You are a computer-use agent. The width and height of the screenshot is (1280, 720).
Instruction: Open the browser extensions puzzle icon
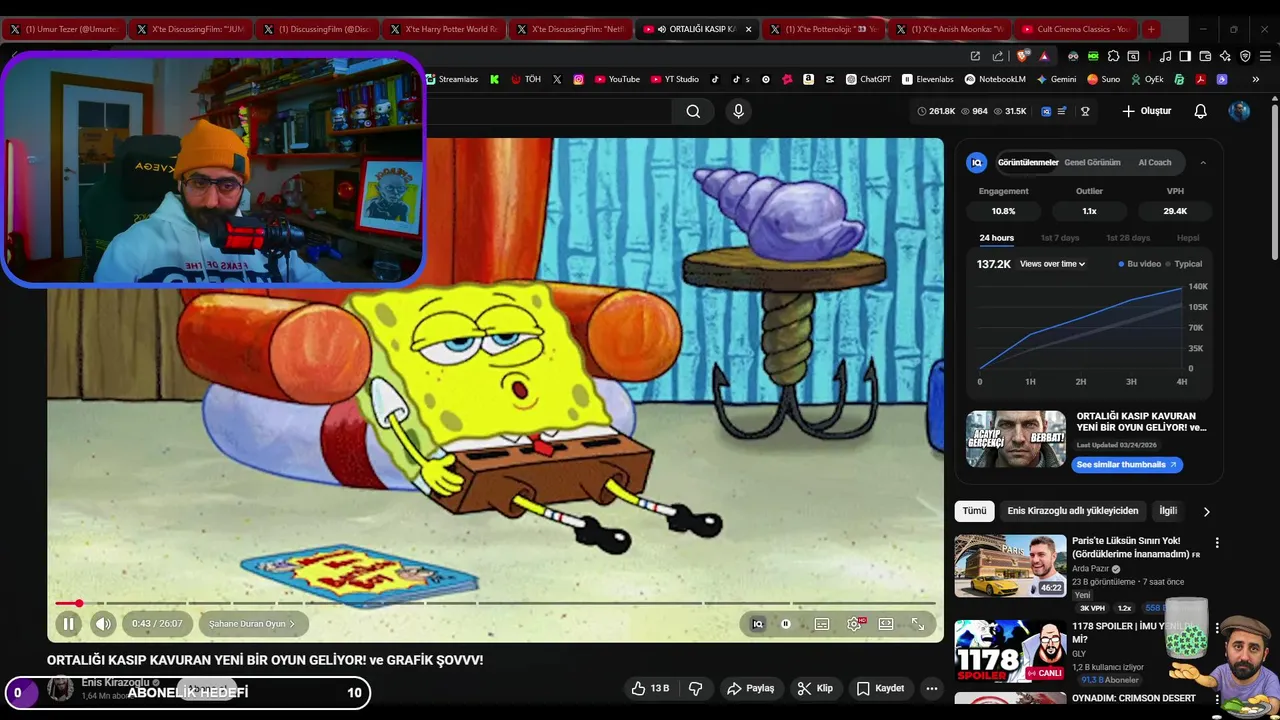1113,56
